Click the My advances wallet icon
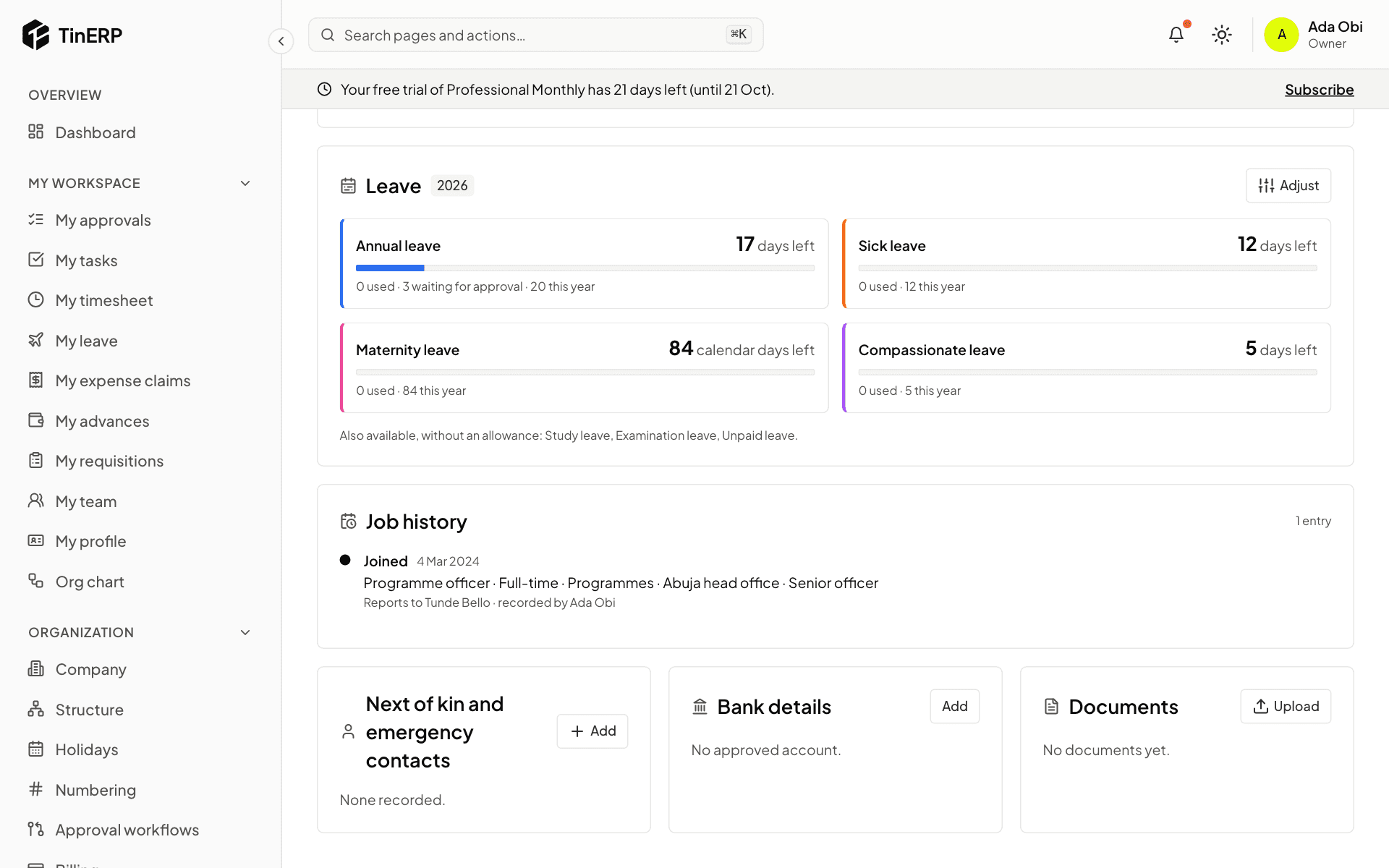This screenshot has width=1389, height=868. 35,420
